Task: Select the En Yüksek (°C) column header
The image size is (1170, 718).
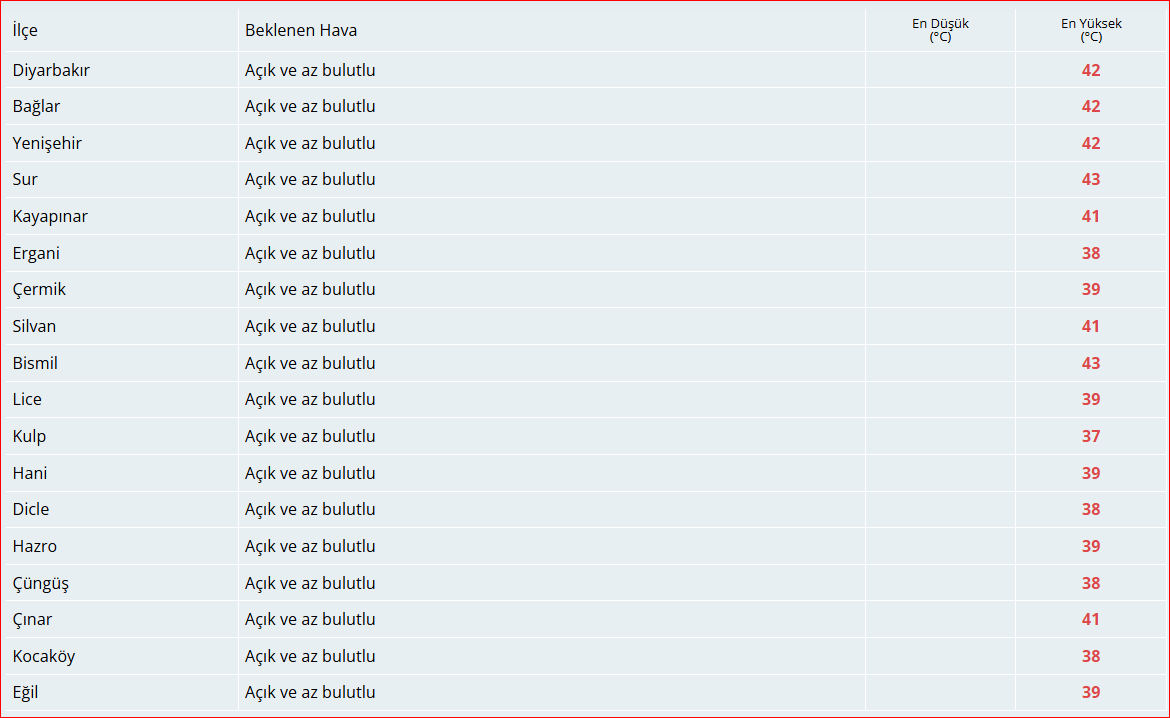Action: tap(1090, 30)
